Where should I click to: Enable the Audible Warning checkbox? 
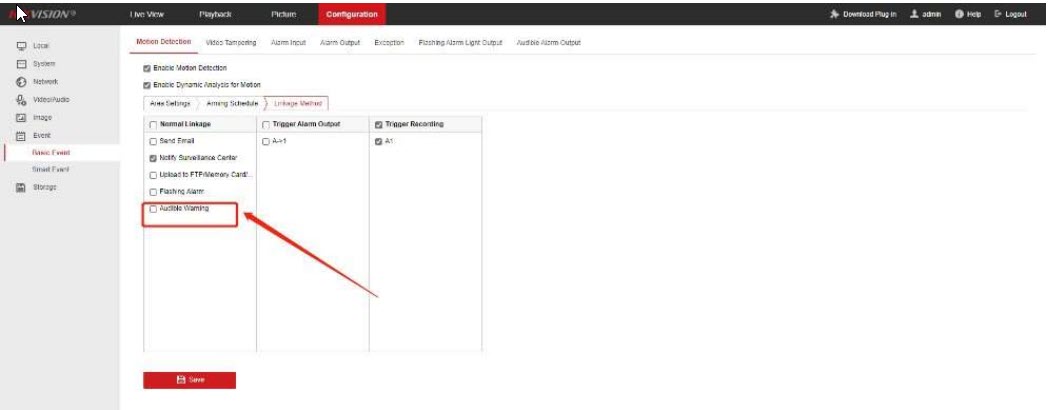pos(153,209)
